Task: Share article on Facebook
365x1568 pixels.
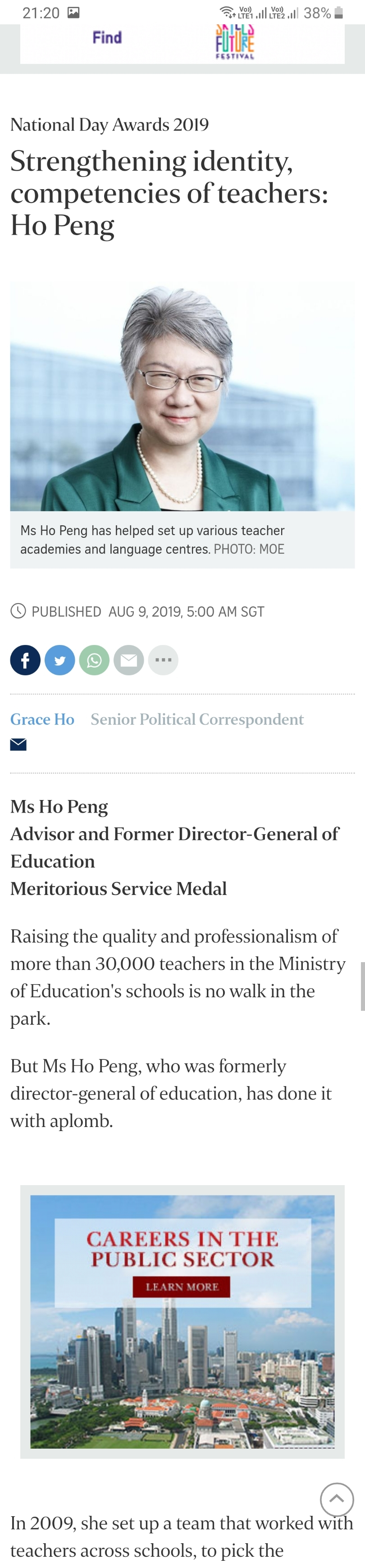Action: [25, 660]
